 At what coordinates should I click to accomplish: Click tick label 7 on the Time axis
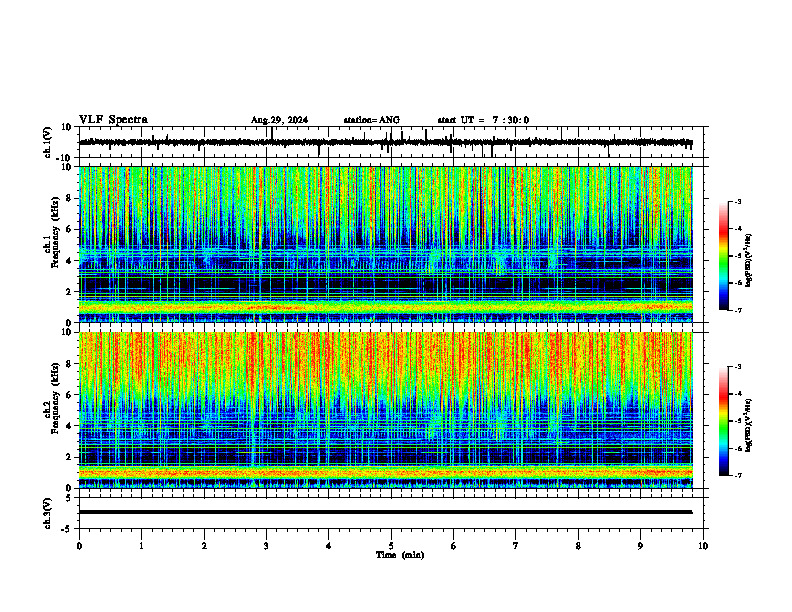click(516, 546)
